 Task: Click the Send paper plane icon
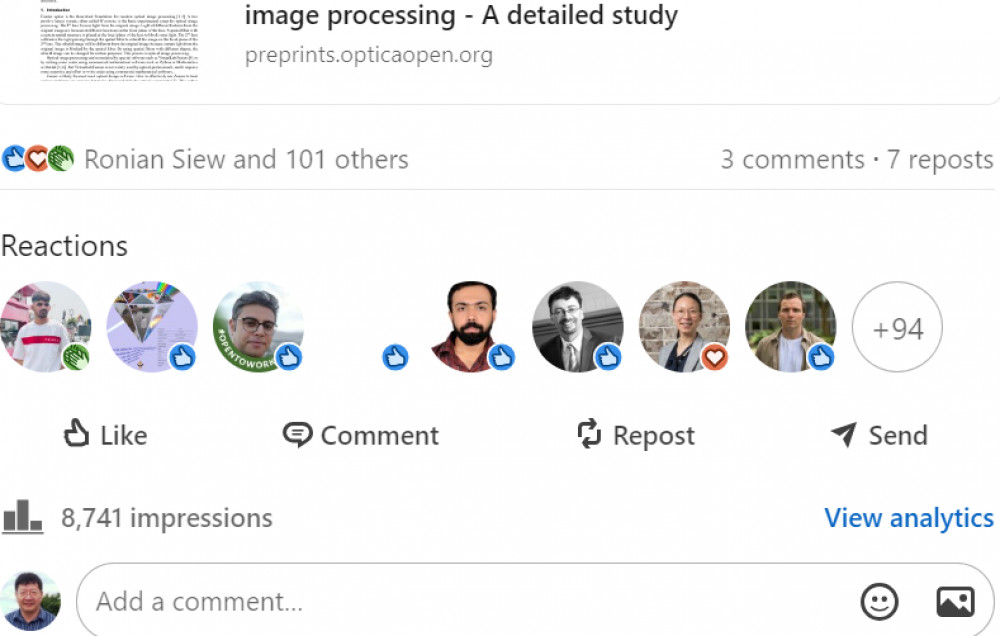(x=844, y=434)
